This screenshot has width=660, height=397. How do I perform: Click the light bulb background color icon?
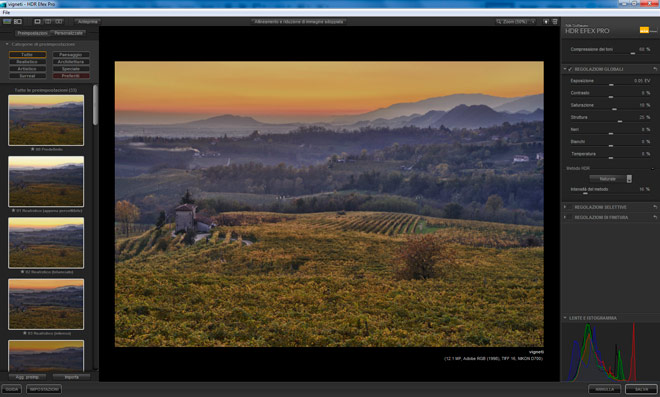click(x=546, y=21)
